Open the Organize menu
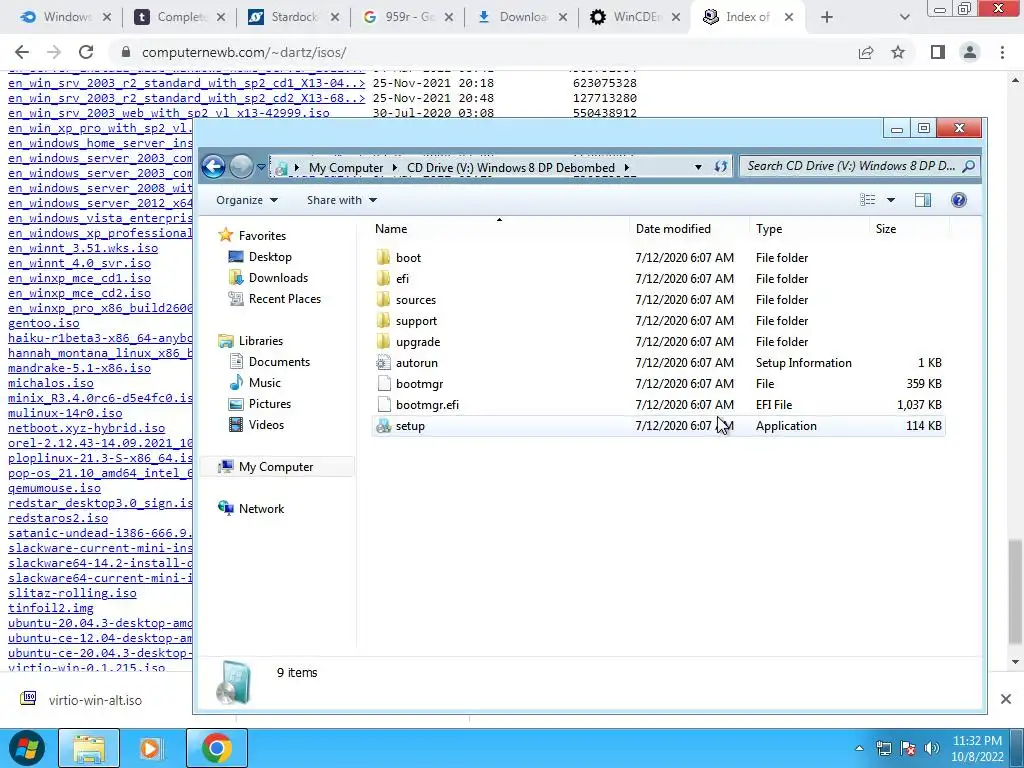The height and width of the screenshot is (768, 1024). pos(247,200)
